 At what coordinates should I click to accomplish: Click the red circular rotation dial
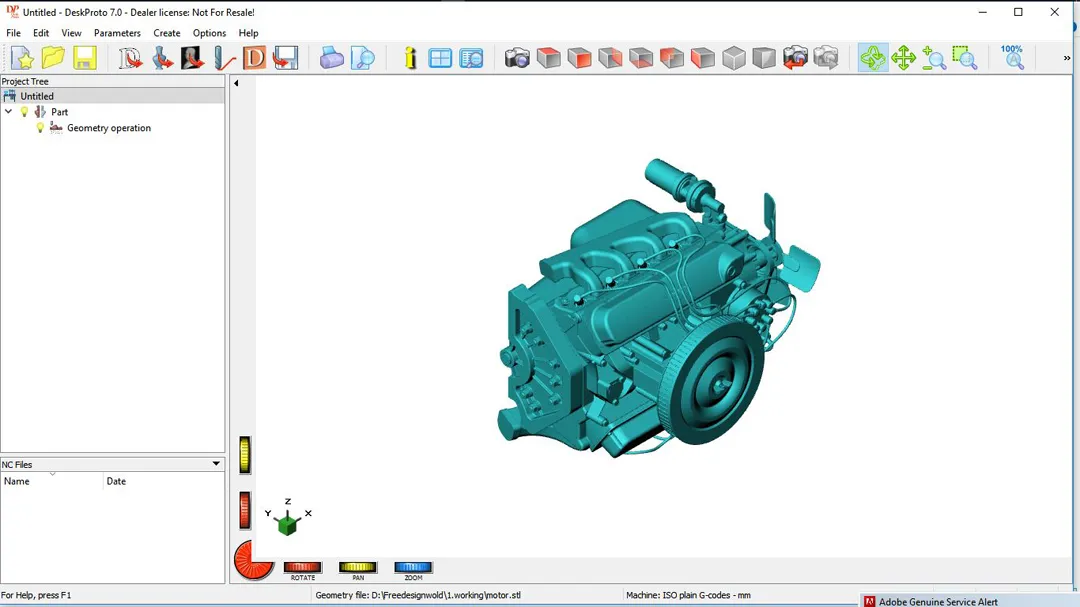pos(253,559)
